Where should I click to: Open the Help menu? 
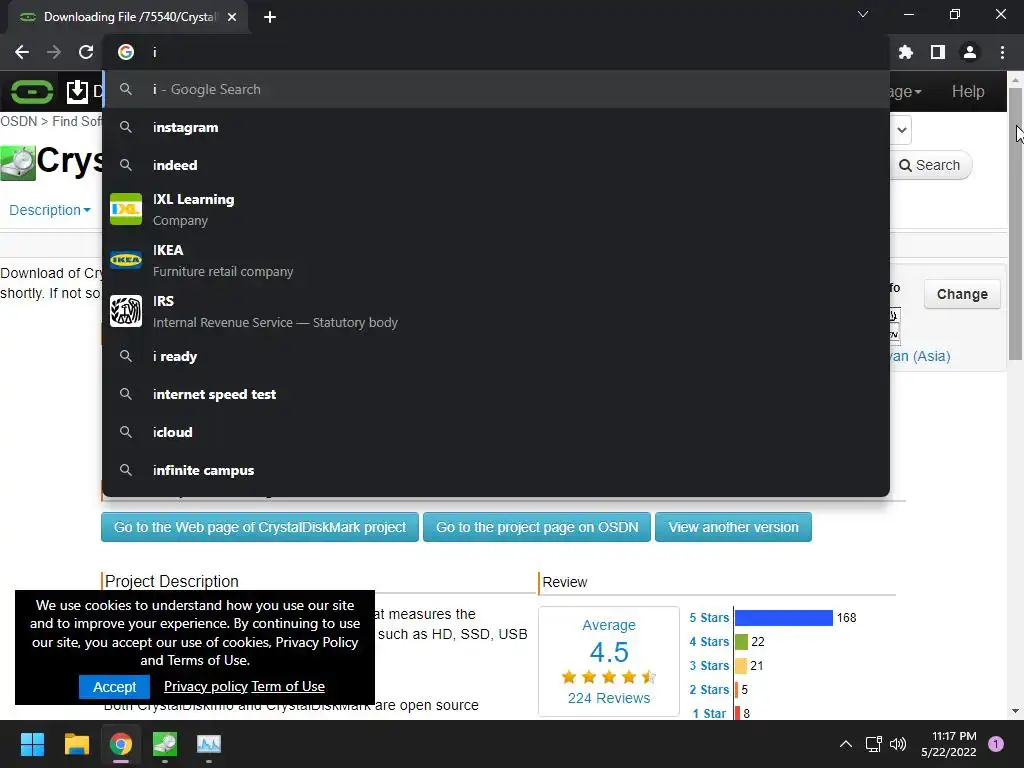click(968, 91)
